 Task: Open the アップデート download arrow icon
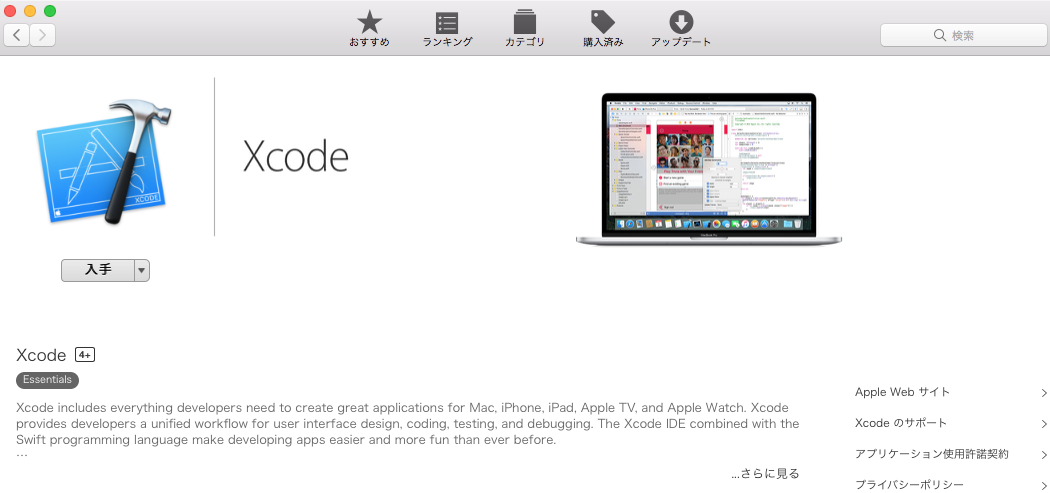click(x=681, y=22)
